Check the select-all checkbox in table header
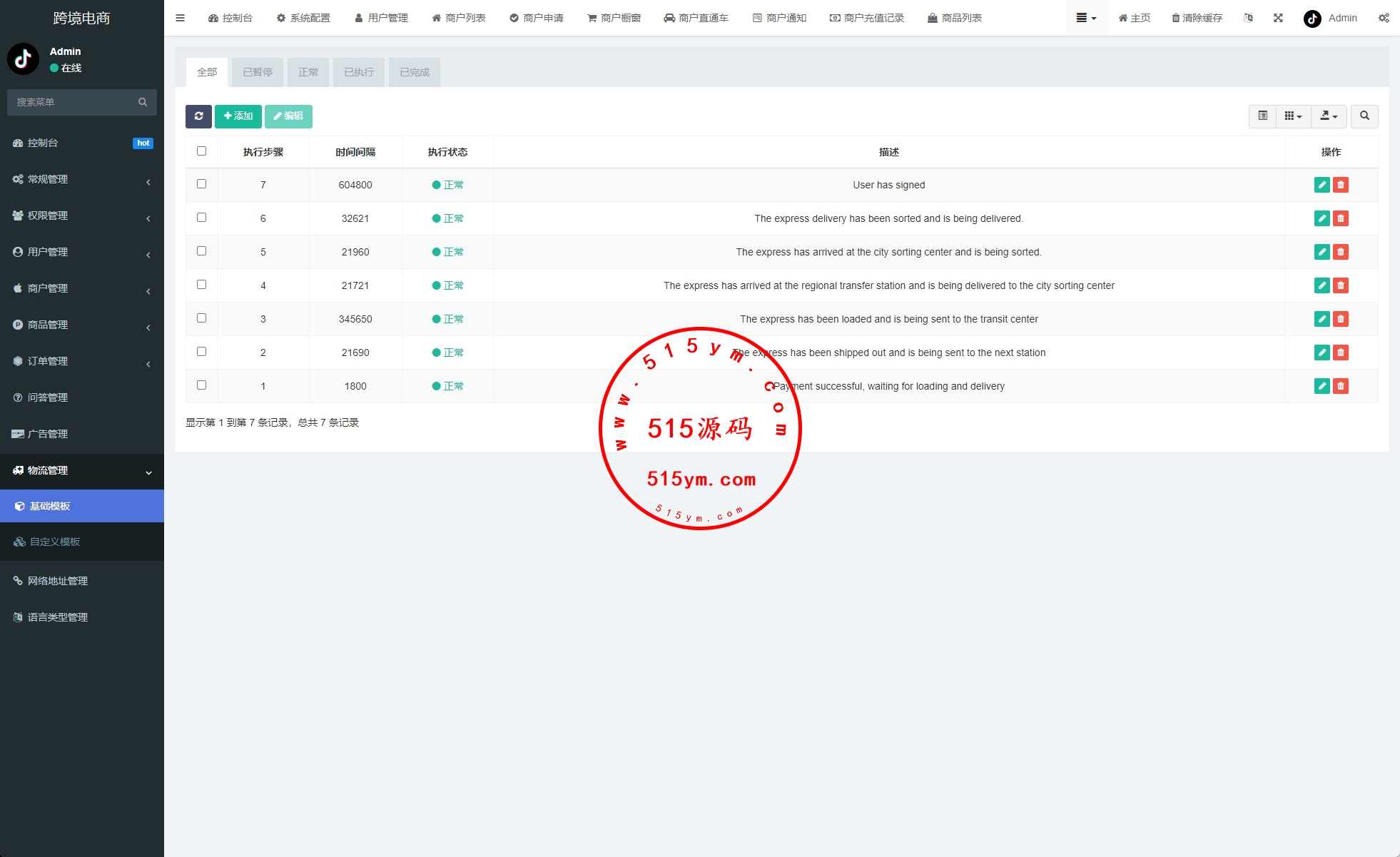Screen dimensions: 1400x857 [201, 151]
